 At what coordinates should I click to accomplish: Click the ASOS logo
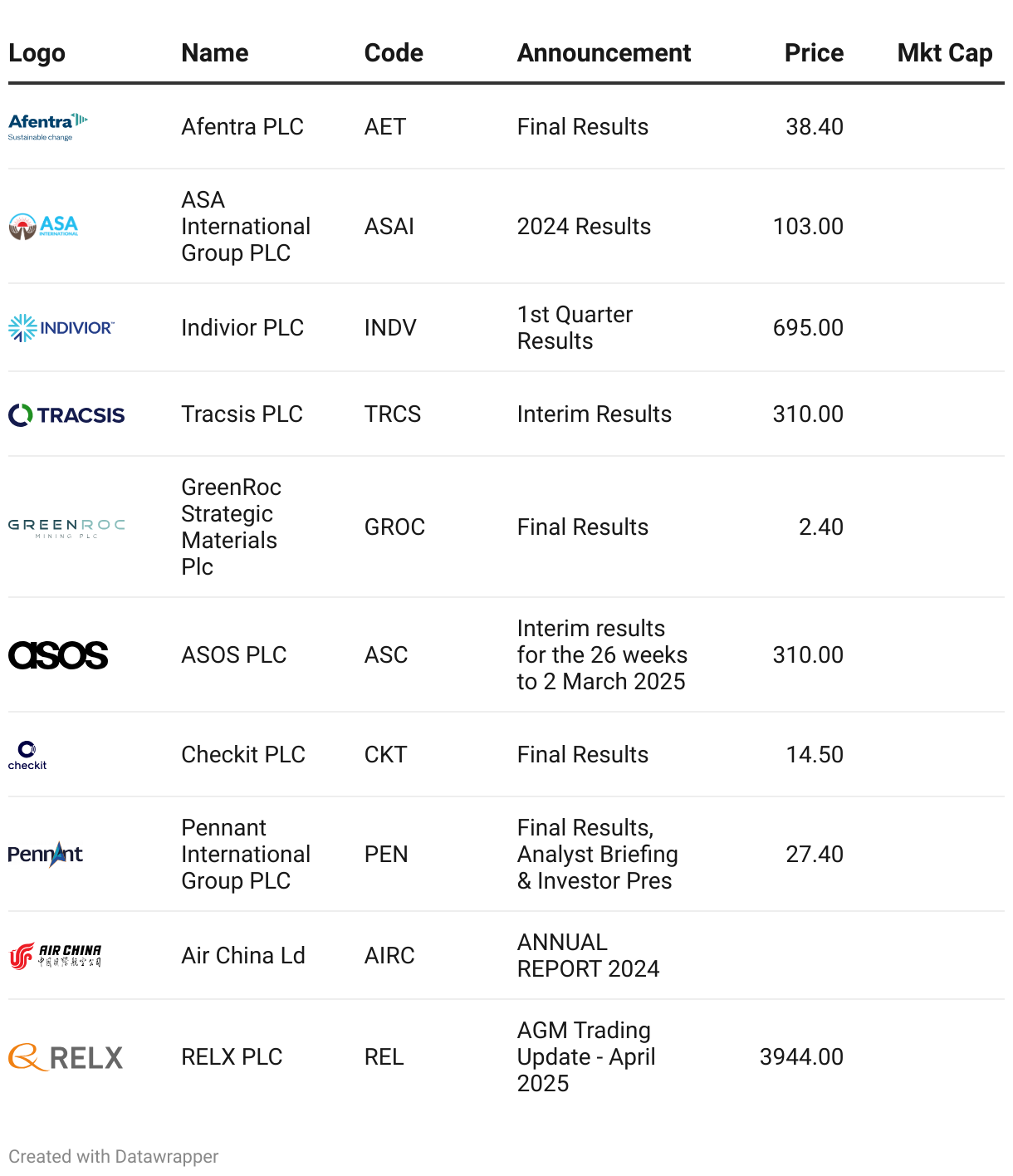coord(58,655)
